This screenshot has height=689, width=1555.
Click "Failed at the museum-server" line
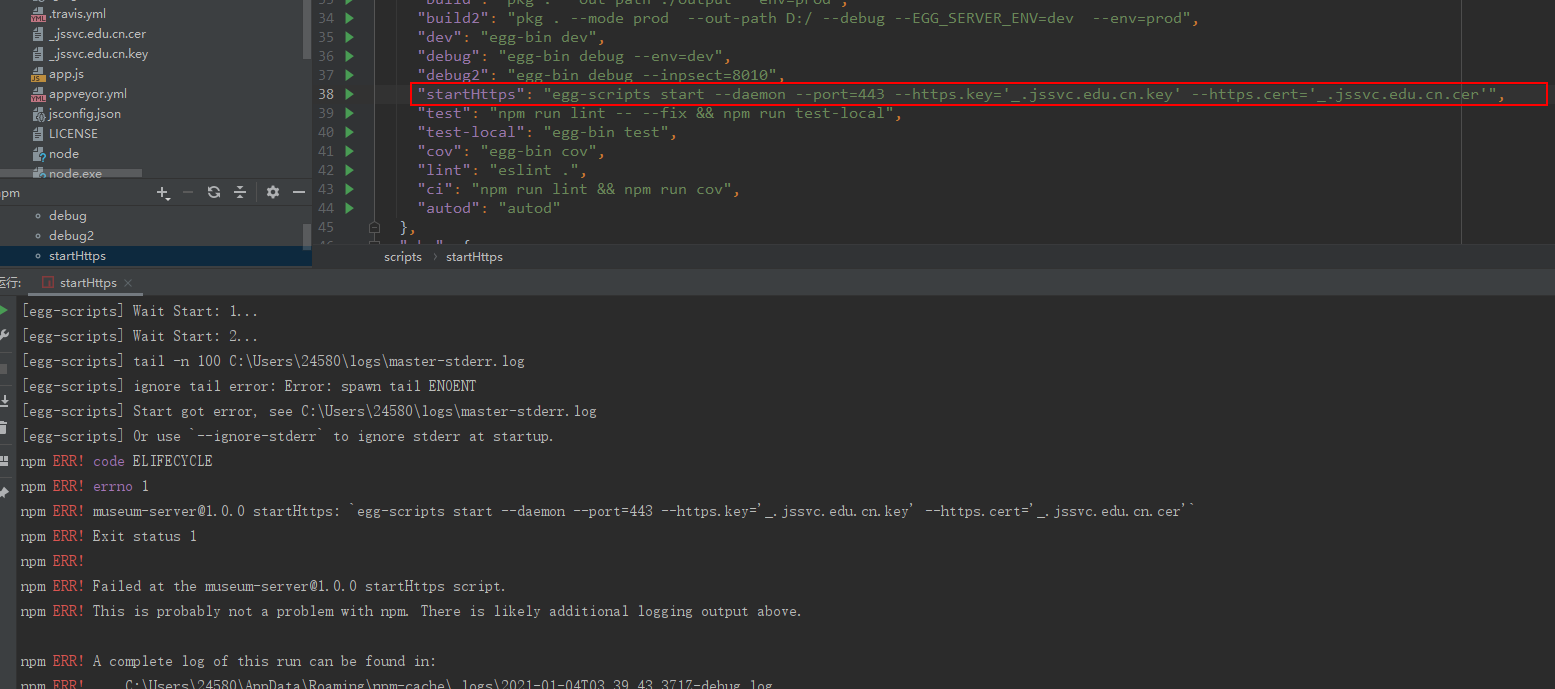[263, 586]
